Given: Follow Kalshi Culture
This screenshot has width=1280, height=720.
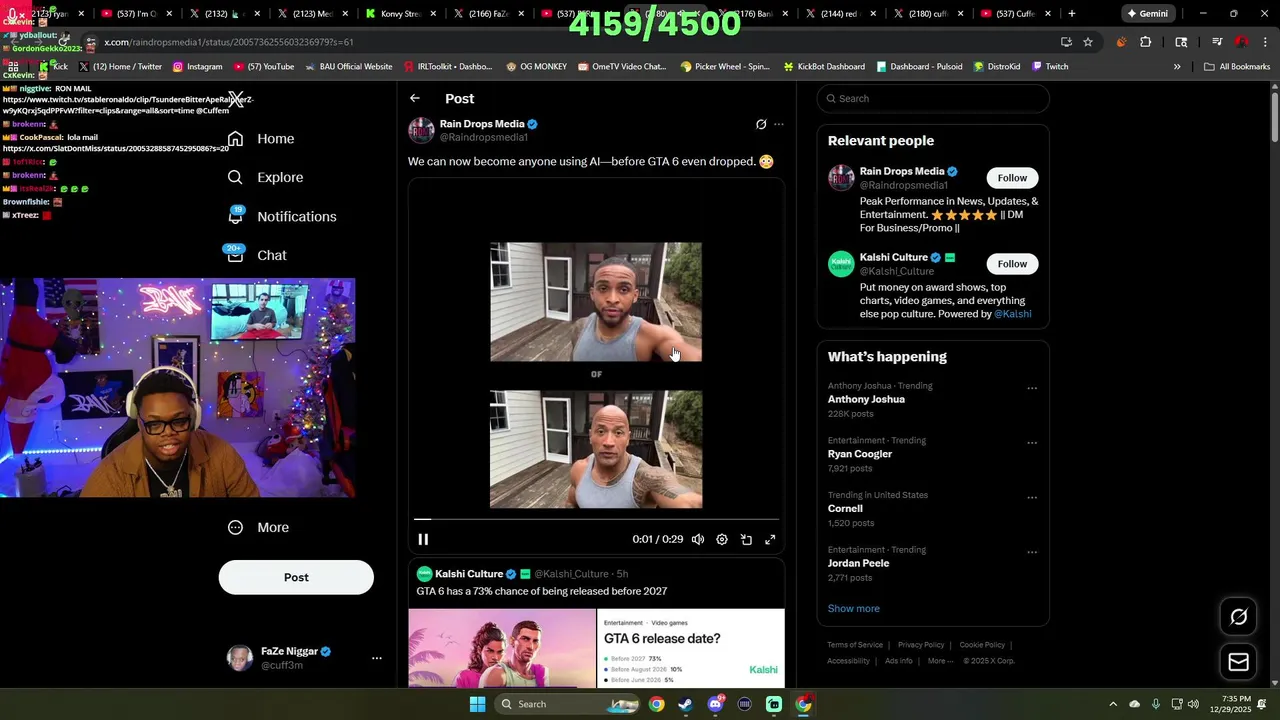Looking at the screenshot, I should tap(1012, 264).
